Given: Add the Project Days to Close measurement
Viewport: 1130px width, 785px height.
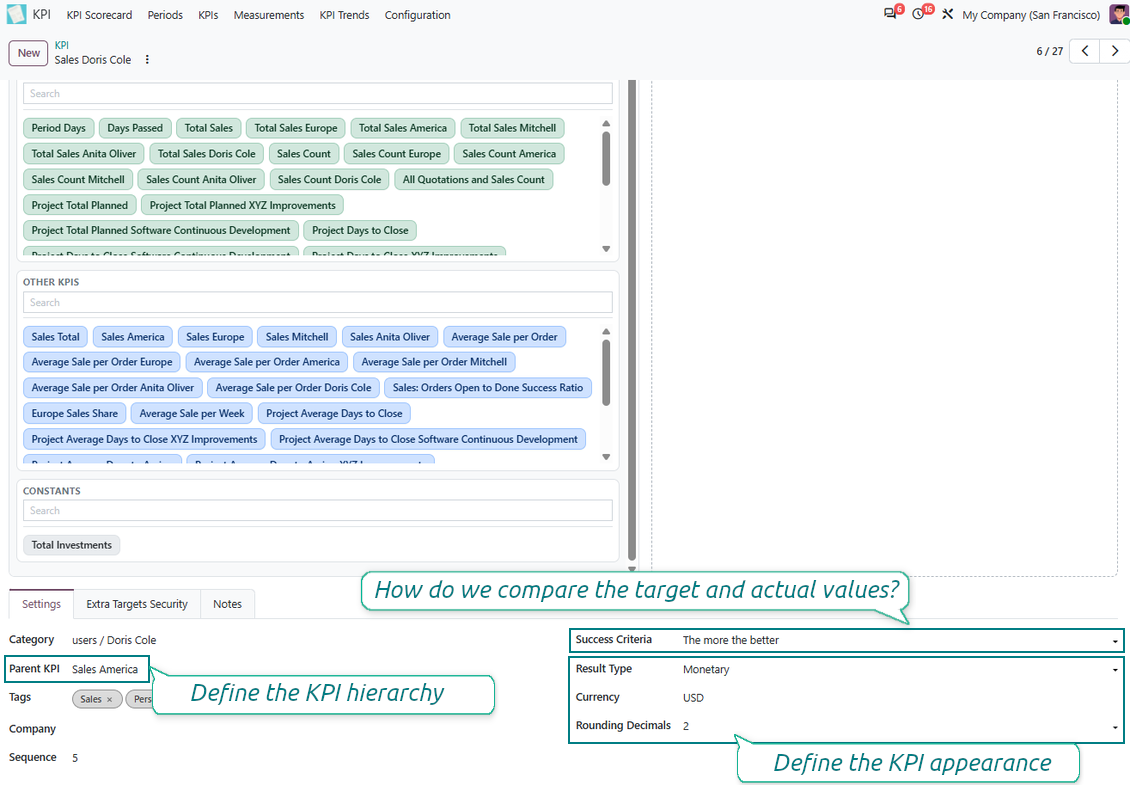Looking at the screenshot, I should coord(360,231).
